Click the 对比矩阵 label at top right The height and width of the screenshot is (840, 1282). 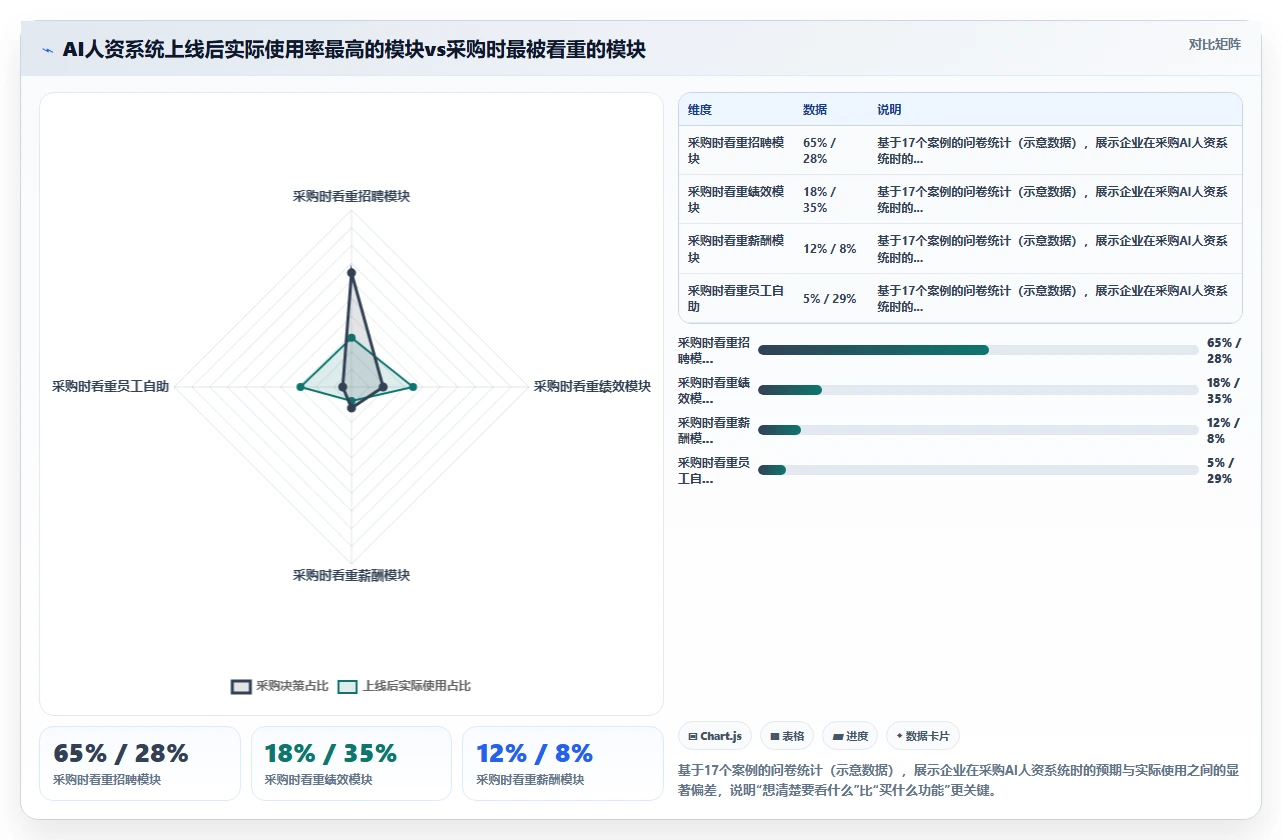pos(1214,44)
